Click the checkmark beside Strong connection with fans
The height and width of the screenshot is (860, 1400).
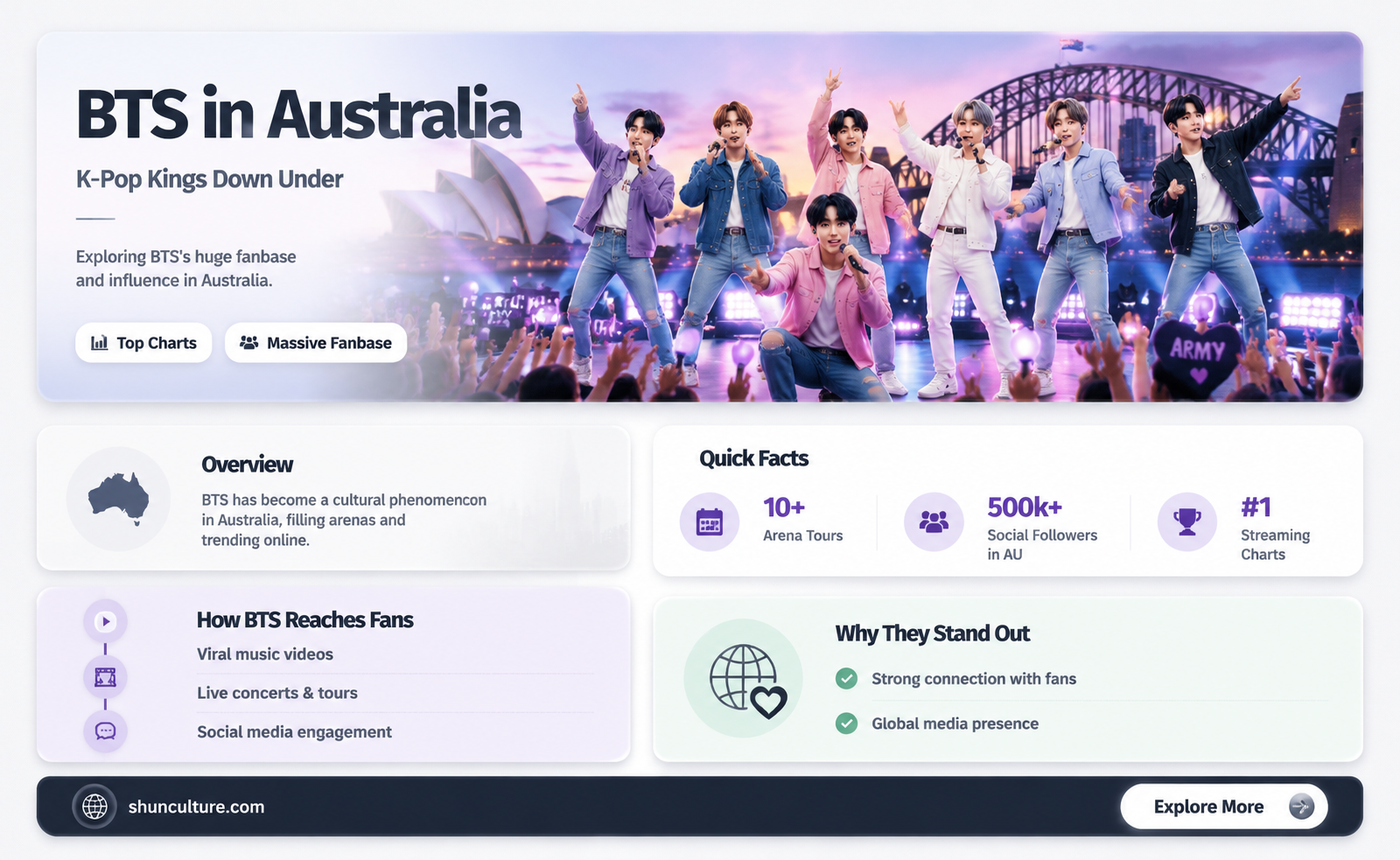click(x=846, y=679)
